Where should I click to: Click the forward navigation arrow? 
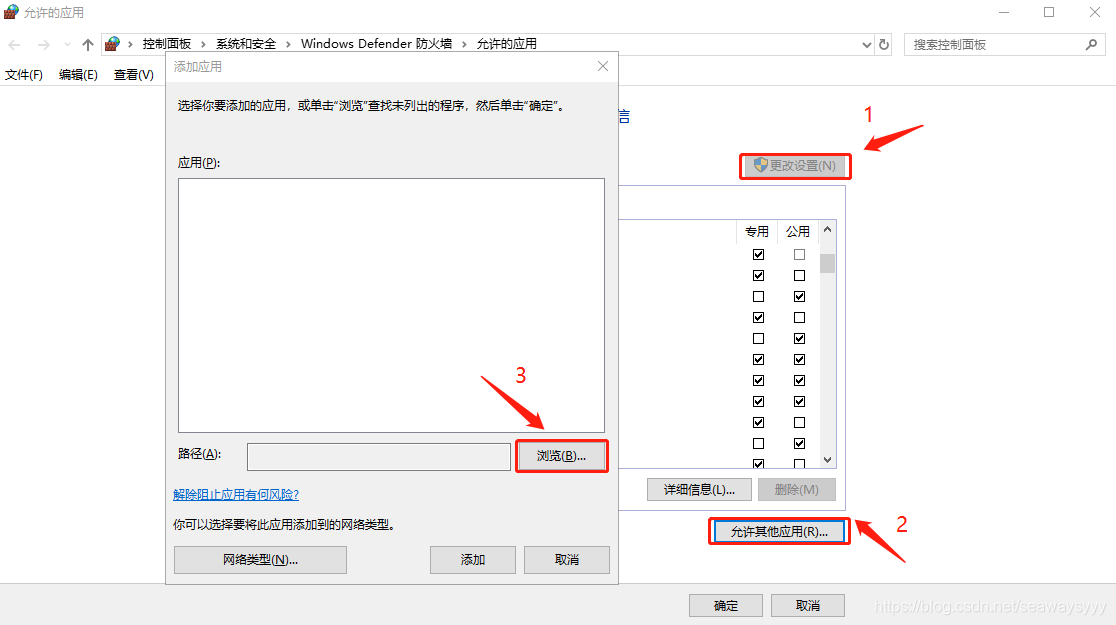(43, 44)
